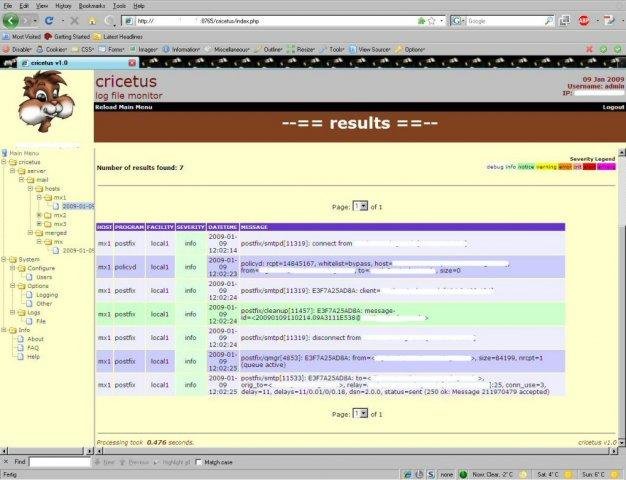Open the About page in Info
Viewport: 626px width, 480px height.
coord(35,339)
